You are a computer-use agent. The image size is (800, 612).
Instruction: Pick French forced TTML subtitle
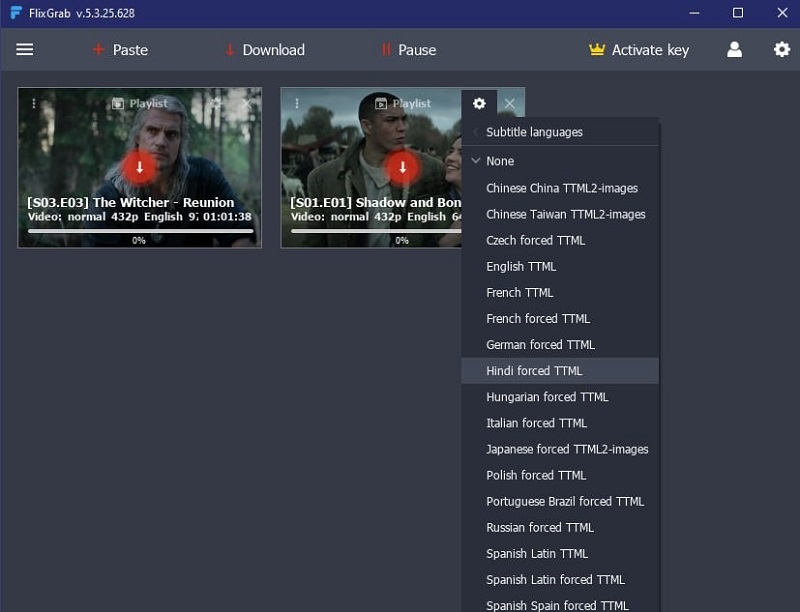(x=560, y=319)
